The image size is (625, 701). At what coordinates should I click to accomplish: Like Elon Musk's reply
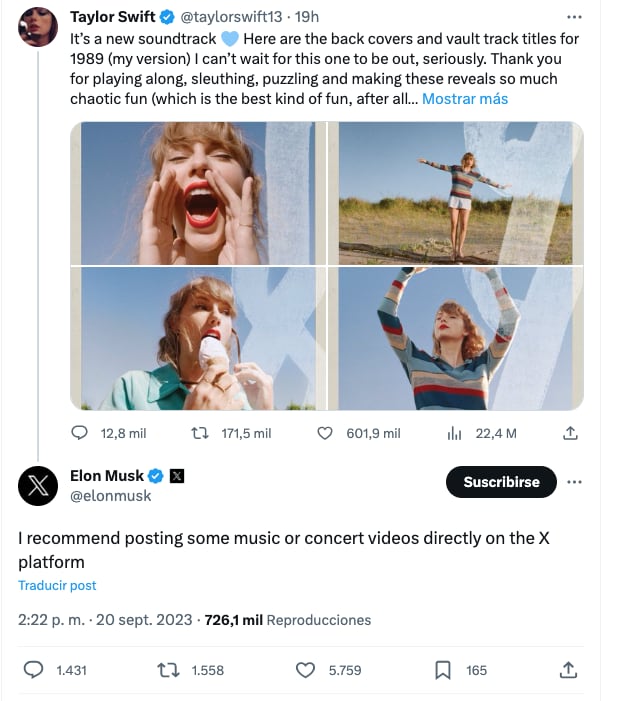306,670
